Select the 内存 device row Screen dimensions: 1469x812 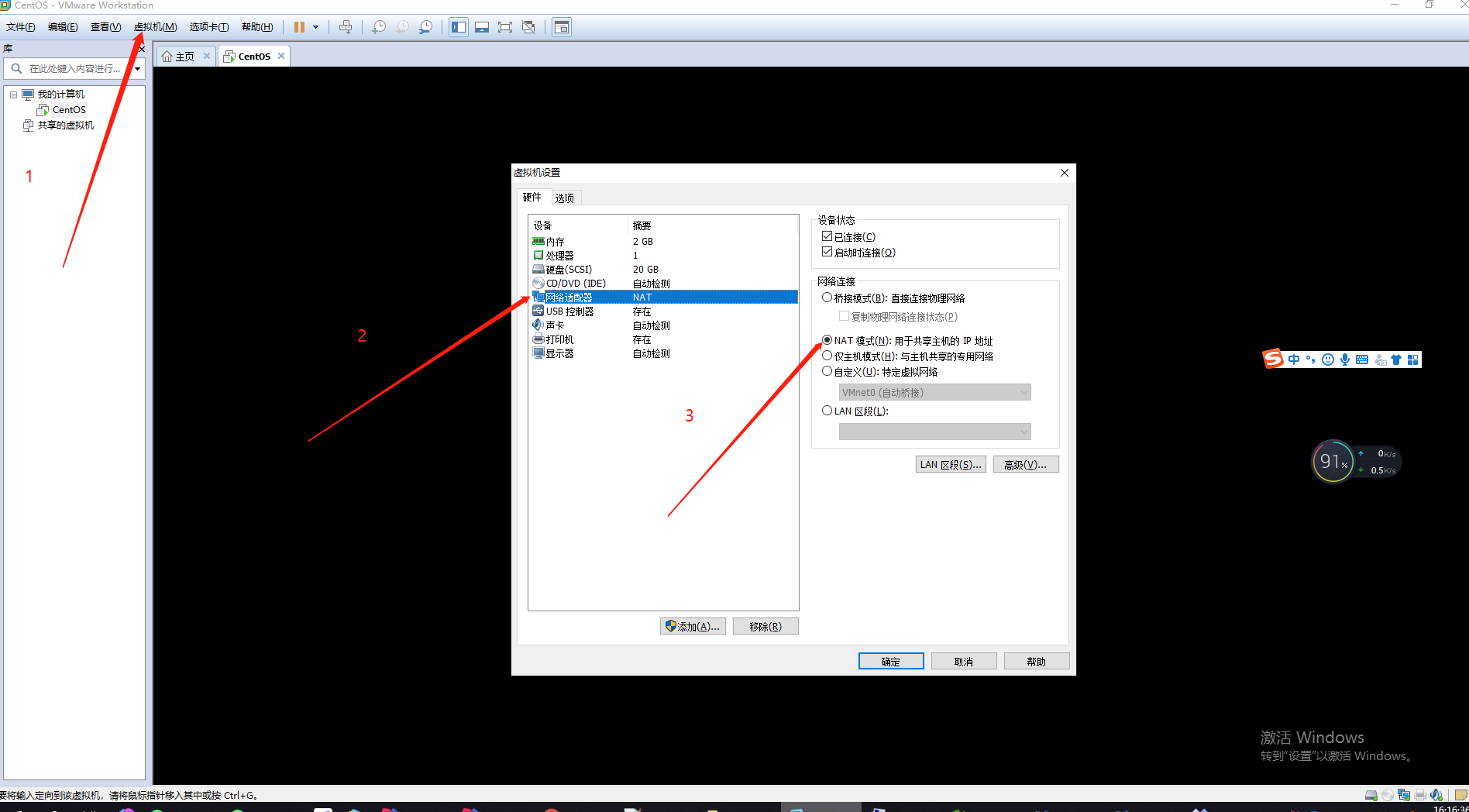(x=664, y=242)
